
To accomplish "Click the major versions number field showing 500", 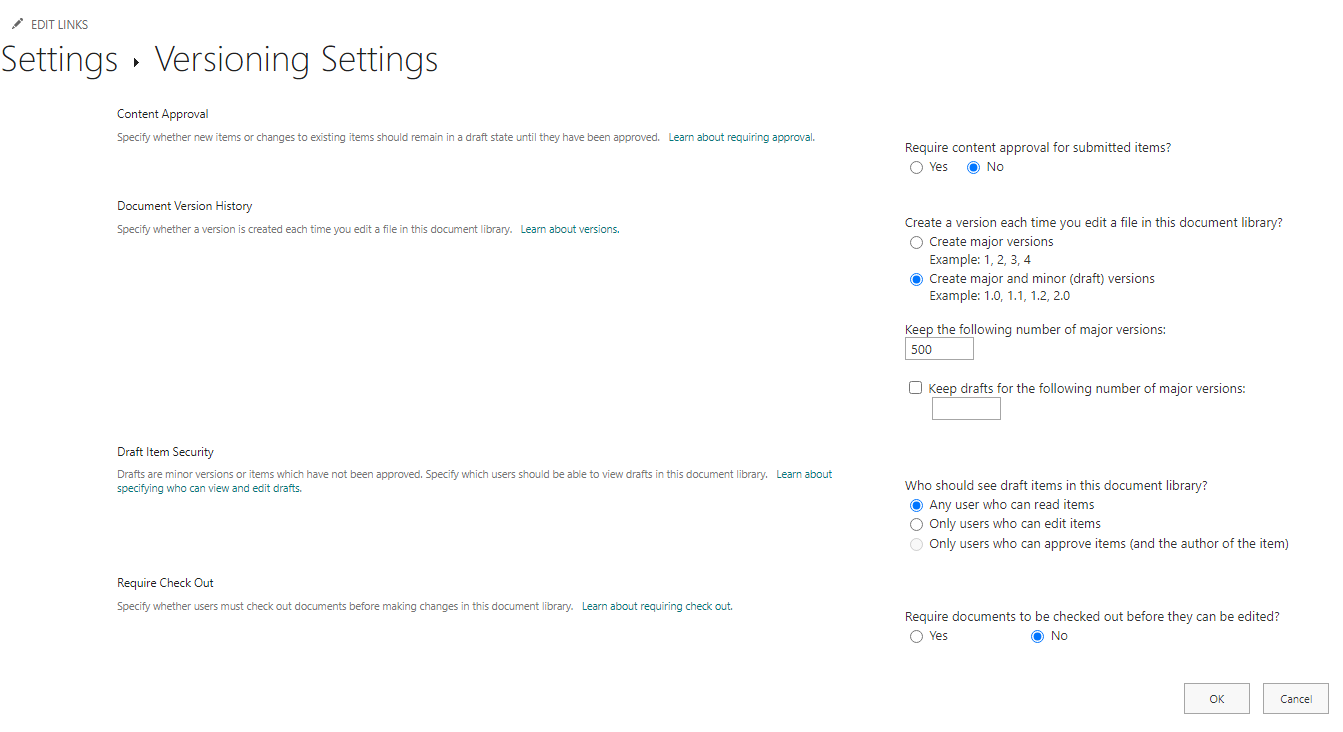I will tap(939, 349).
